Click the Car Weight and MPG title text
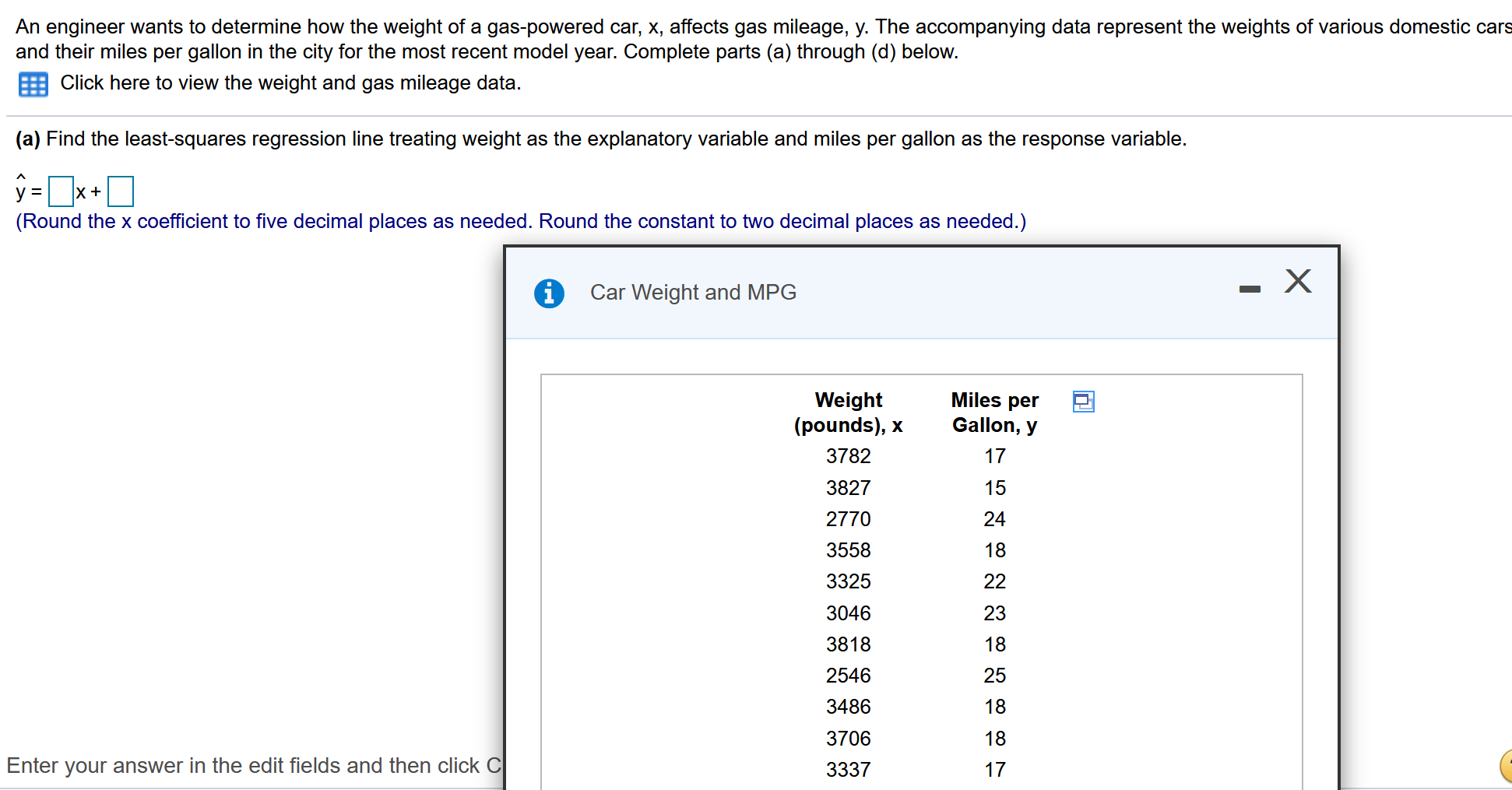1512x790 pixels. (693, 292)
